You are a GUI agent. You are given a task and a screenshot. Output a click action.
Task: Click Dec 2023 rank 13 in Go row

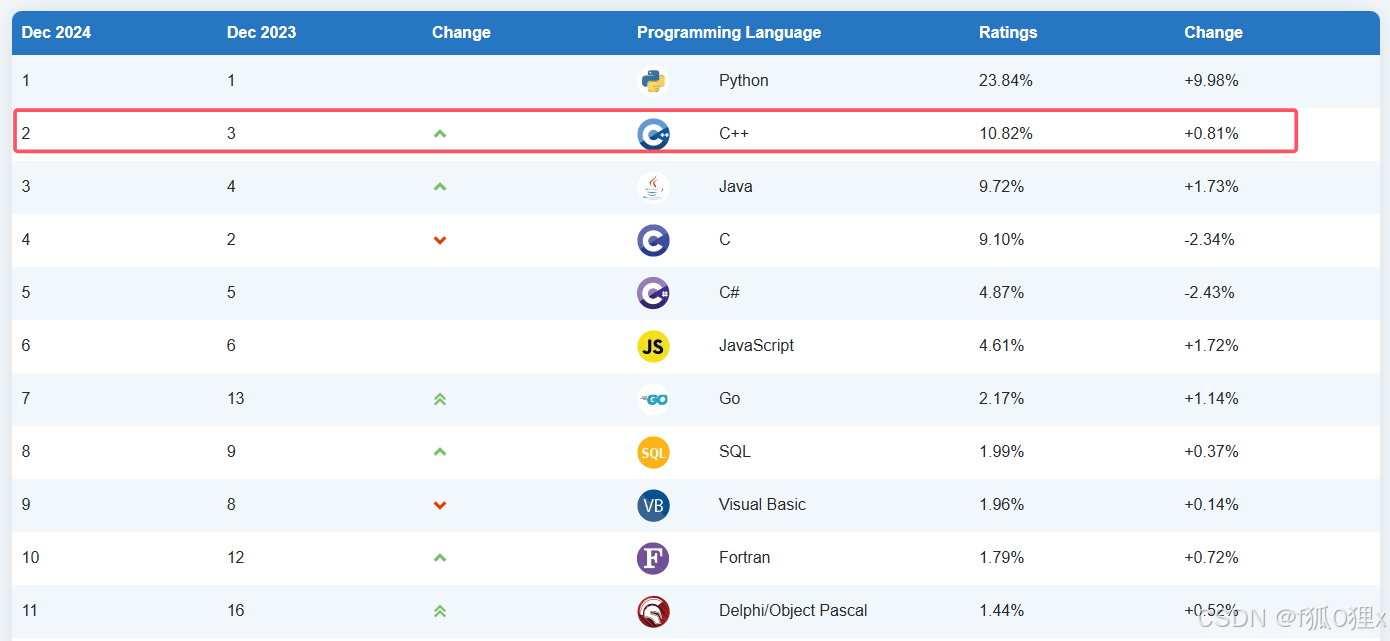pos(236,398)
